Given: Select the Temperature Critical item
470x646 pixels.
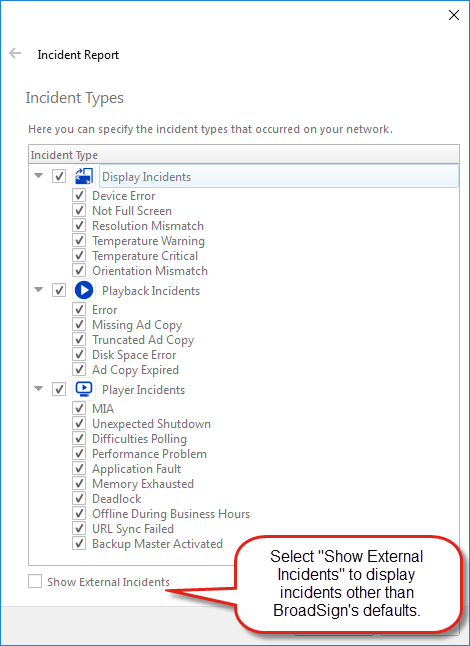Looking at the screenshot, I should click(145, 256).
